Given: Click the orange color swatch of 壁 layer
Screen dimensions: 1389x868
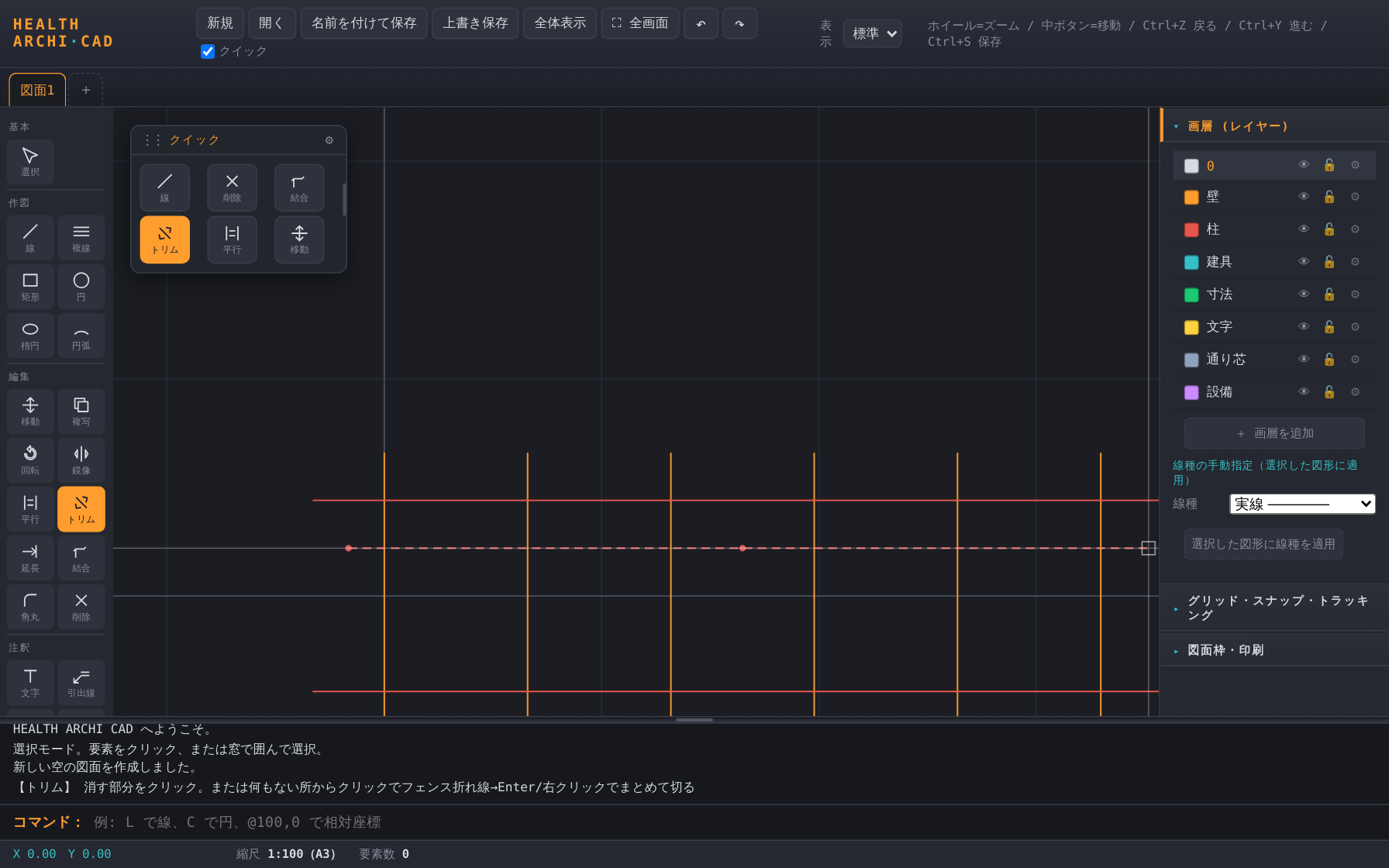Looking at the screenshot, I should coord(1191,198).
